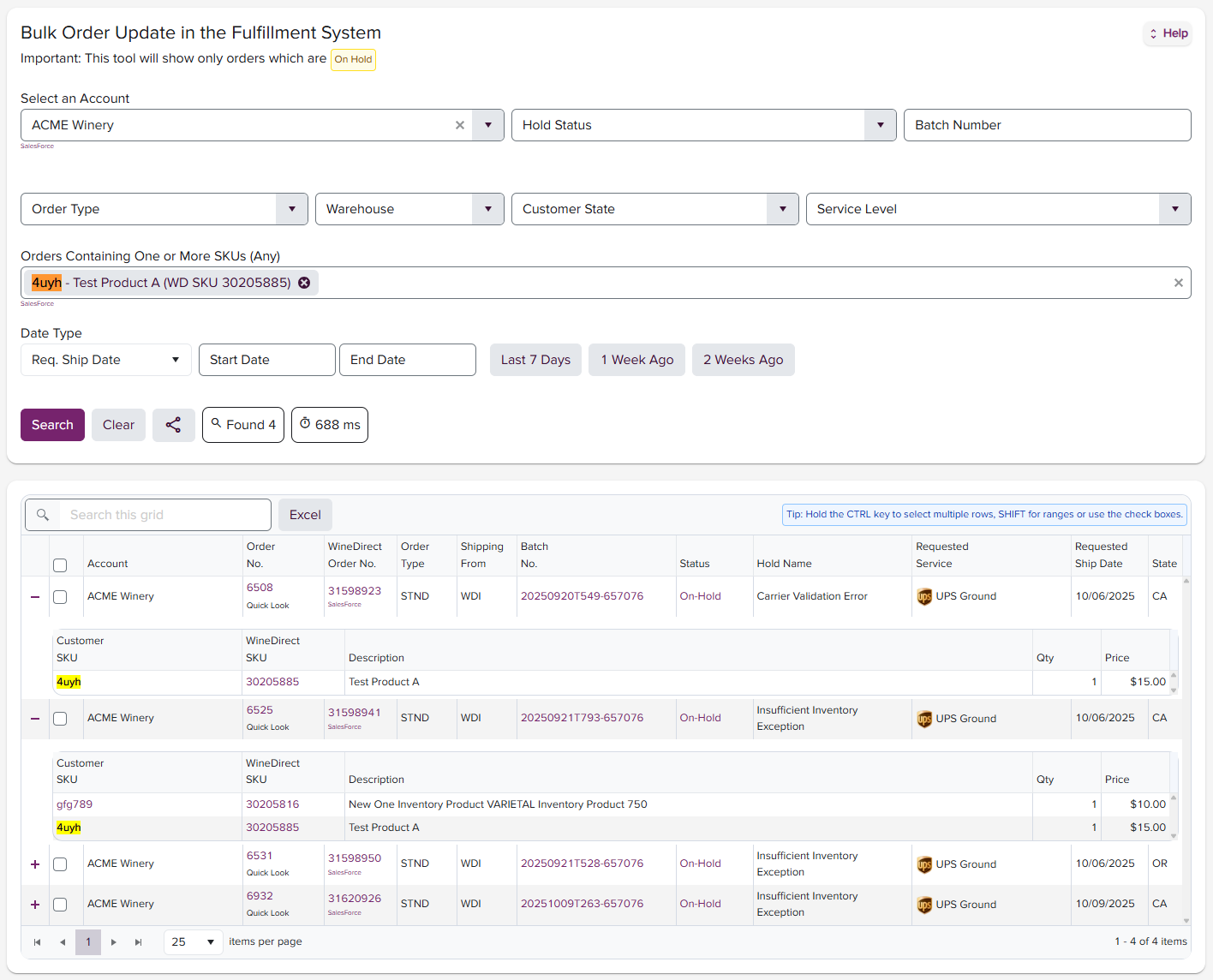This screenshot has width=1213, height=980.
Task: Clear the ACME Winery account selection
Action: [x=460, y=125]
